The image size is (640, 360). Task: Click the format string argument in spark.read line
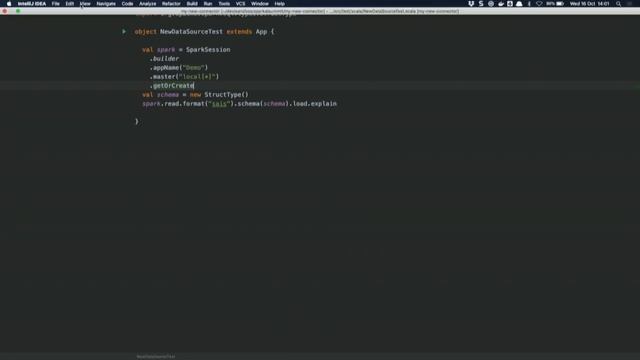219,104
